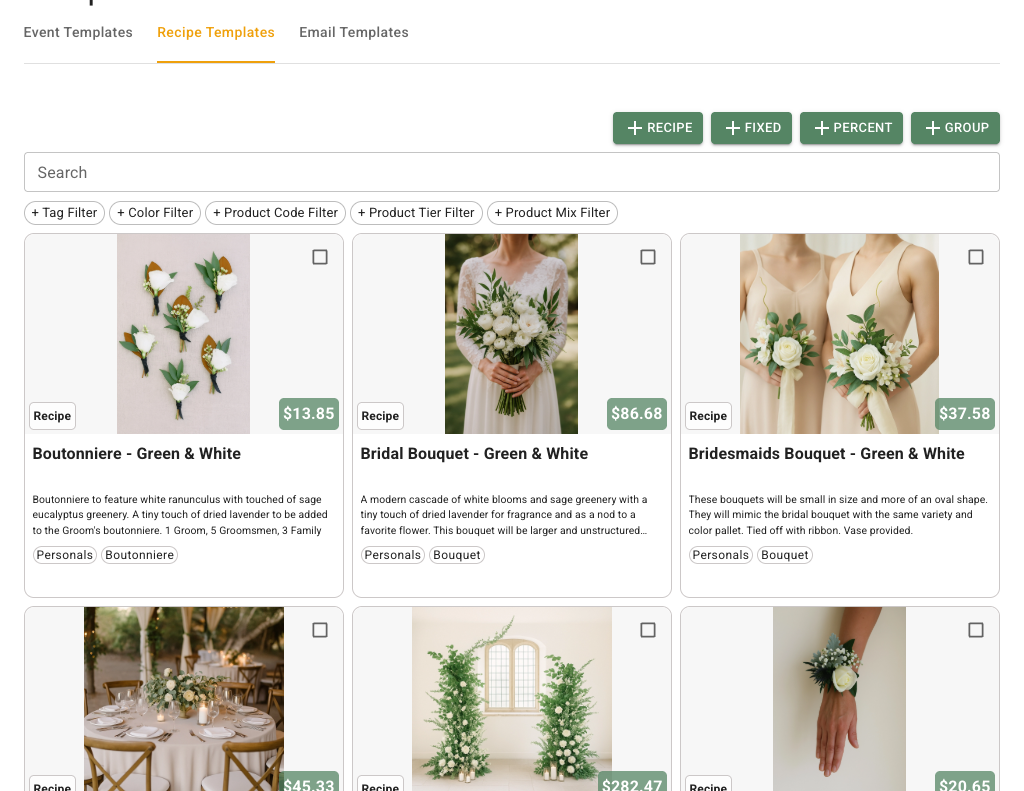
Task: Click the $20.65 price badge
Action: pyautogui.click(x=965, y=783)
